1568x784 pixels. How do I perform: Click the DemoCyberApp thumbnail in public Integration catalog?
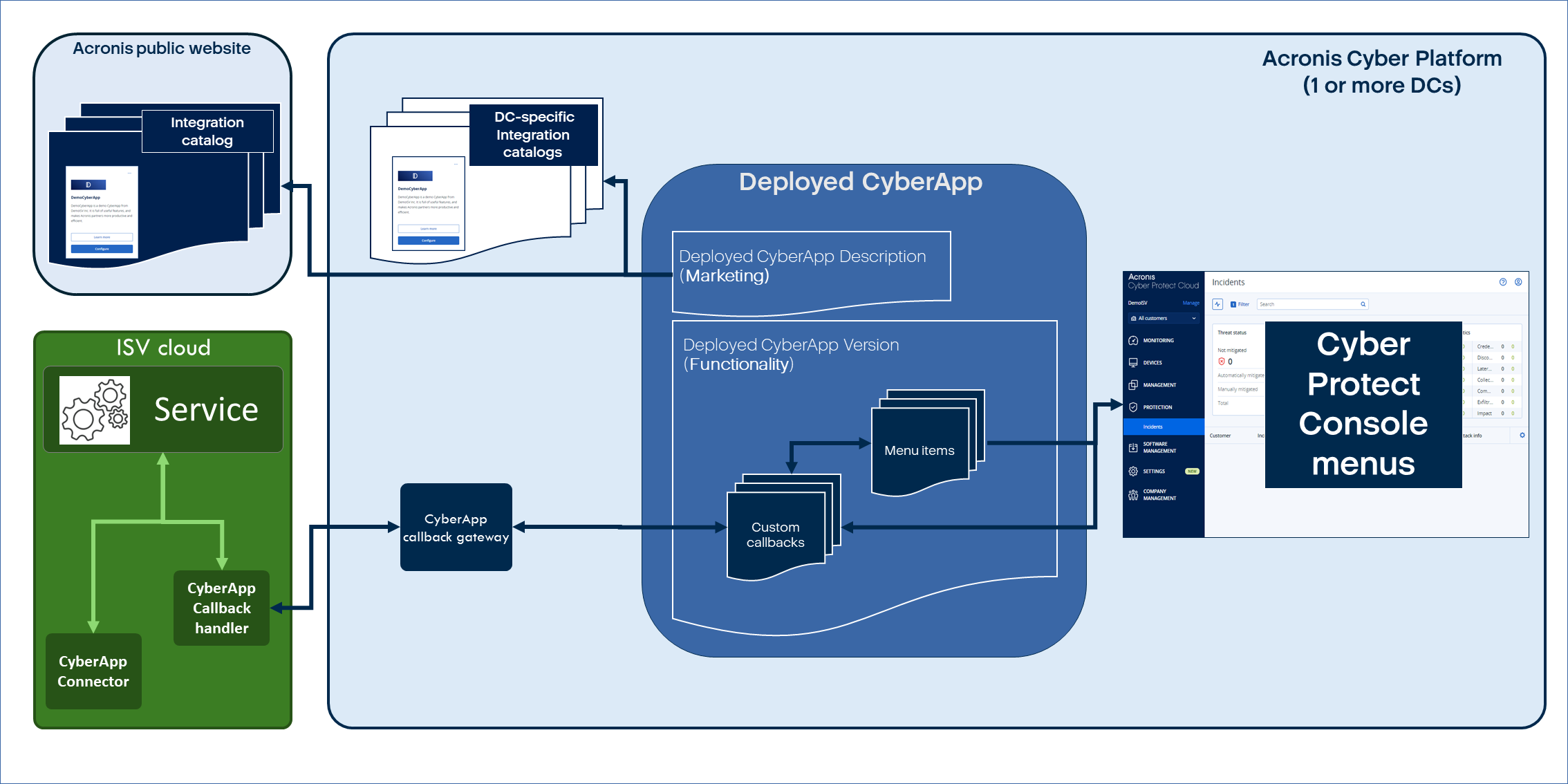tap(102, 212)
